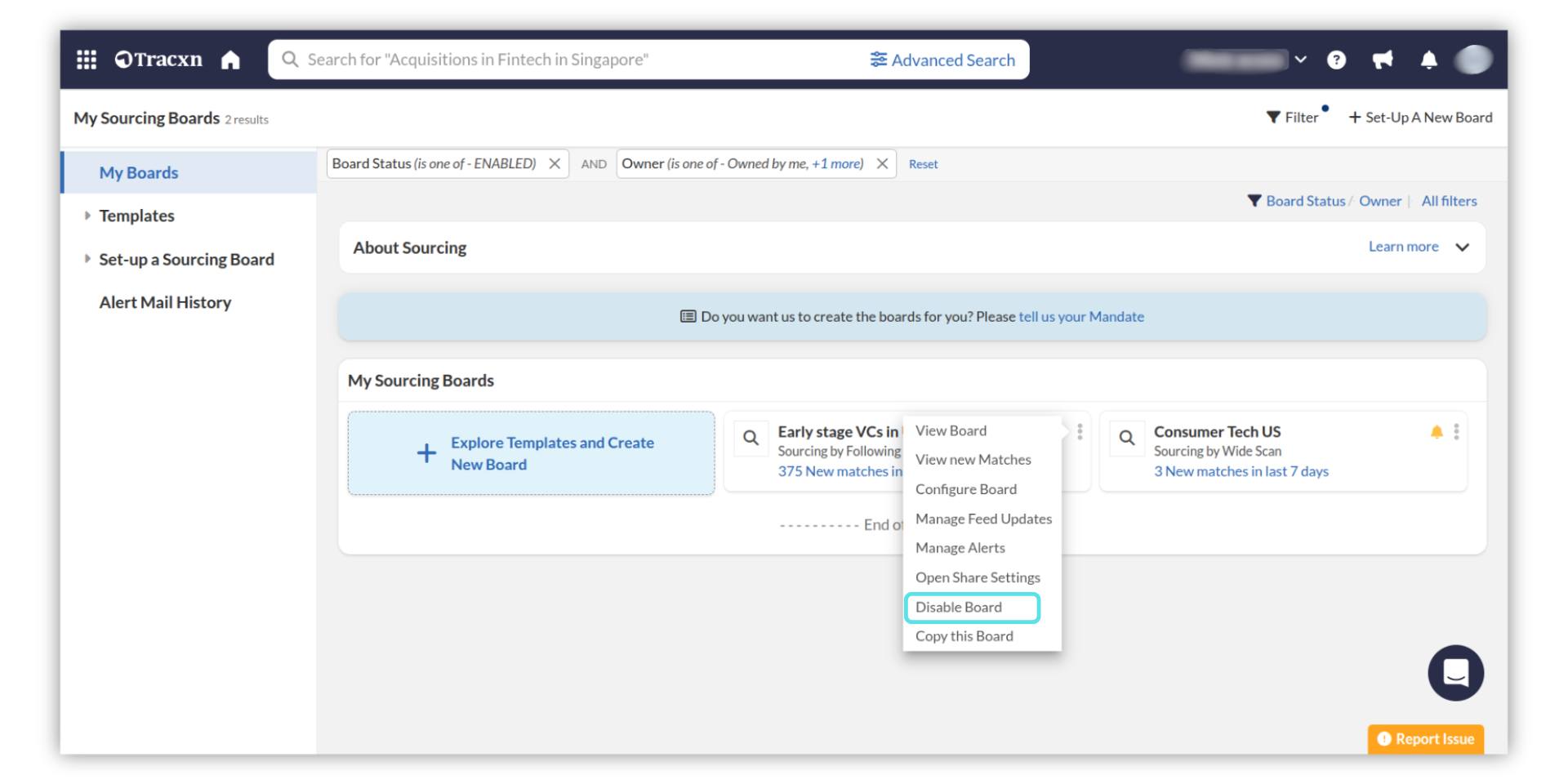Screen dimensions: 1568x784
Task: Expand the About Sourcing section chevron
Action: click(1462, 247)
